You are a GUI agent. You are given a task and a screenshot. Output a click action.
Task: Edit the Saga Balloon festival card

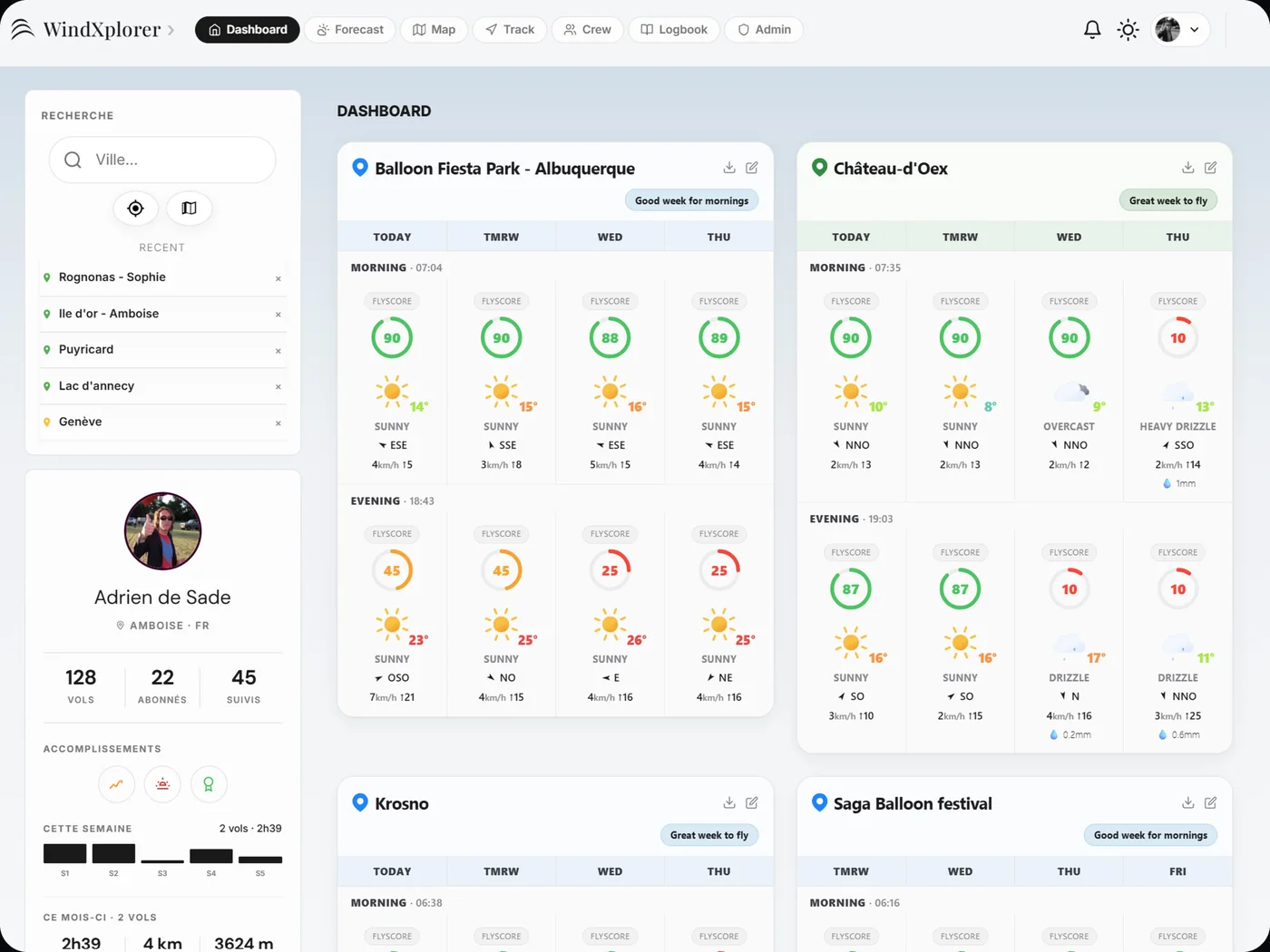point(1211,802)
